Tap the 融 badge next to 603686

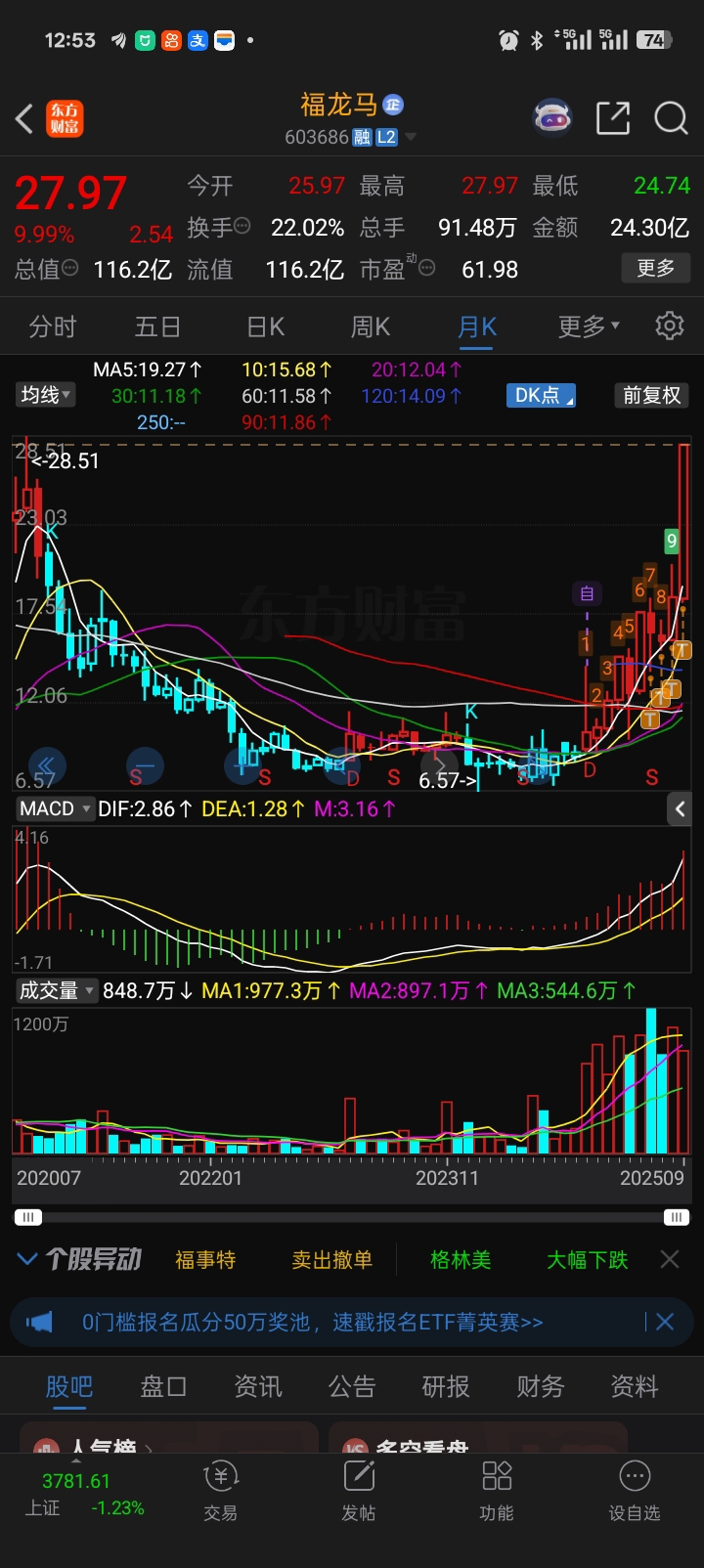(362, 138)
